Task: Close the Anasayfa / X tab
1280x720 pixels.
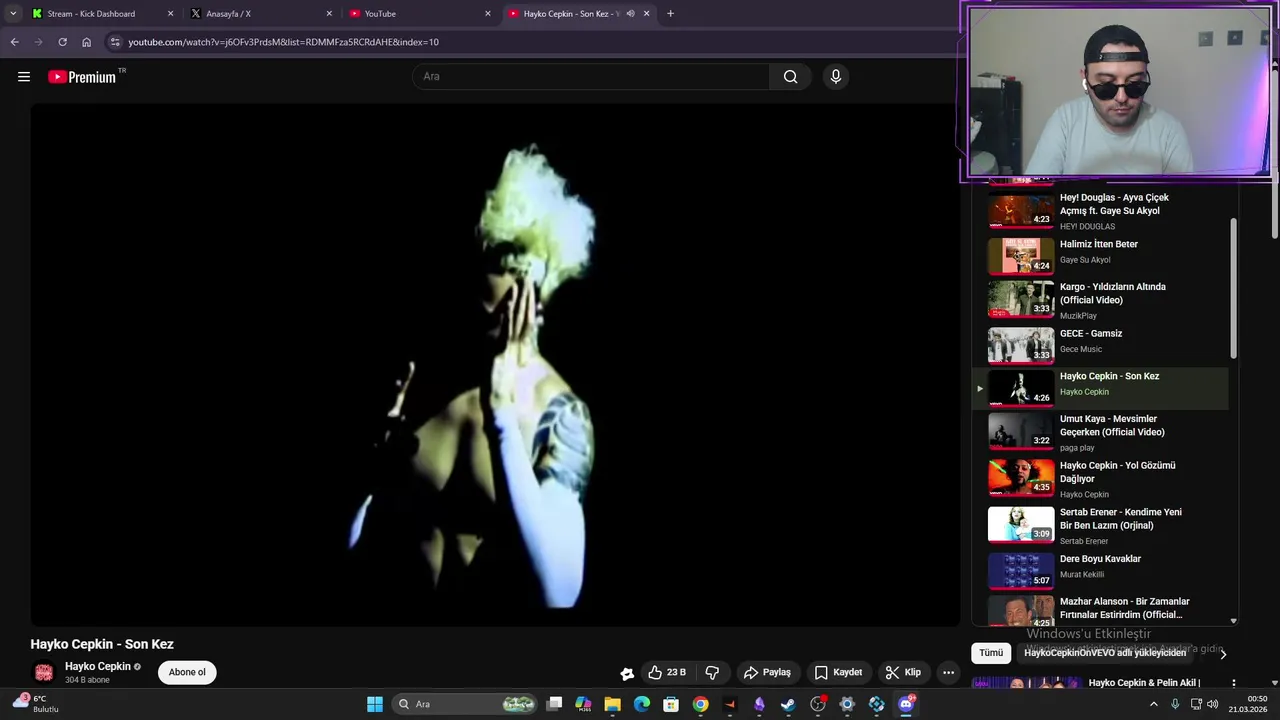Action: (x=329, y=14)
